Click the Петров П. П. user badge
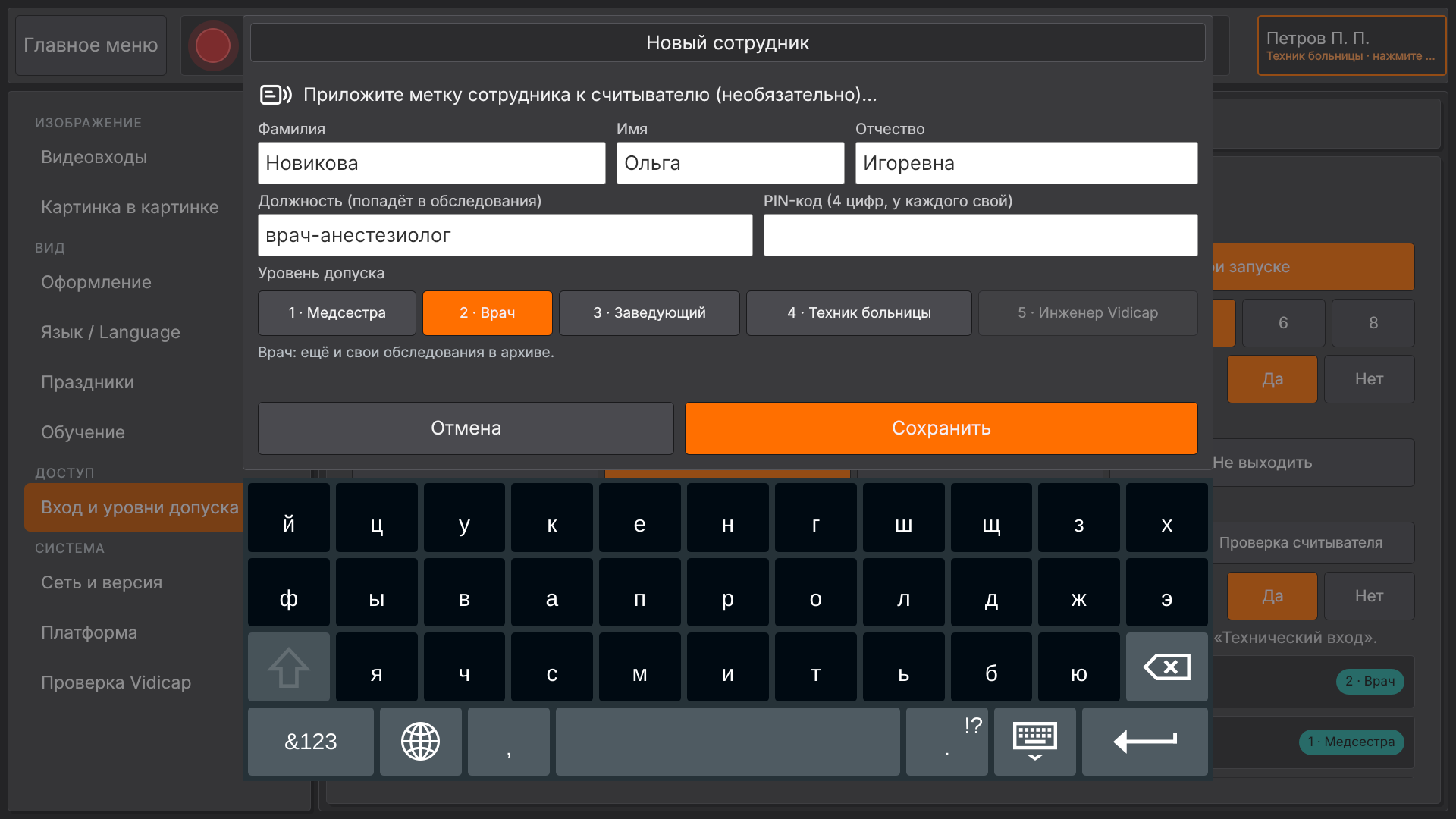 pyautogui.click(x=1352, y=45)
